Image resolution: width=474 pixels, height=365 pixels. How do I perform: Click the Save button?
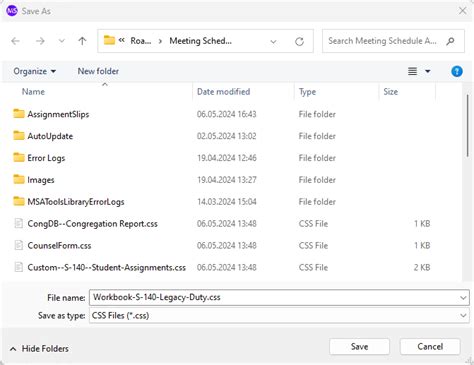click(x=359, y=347)
